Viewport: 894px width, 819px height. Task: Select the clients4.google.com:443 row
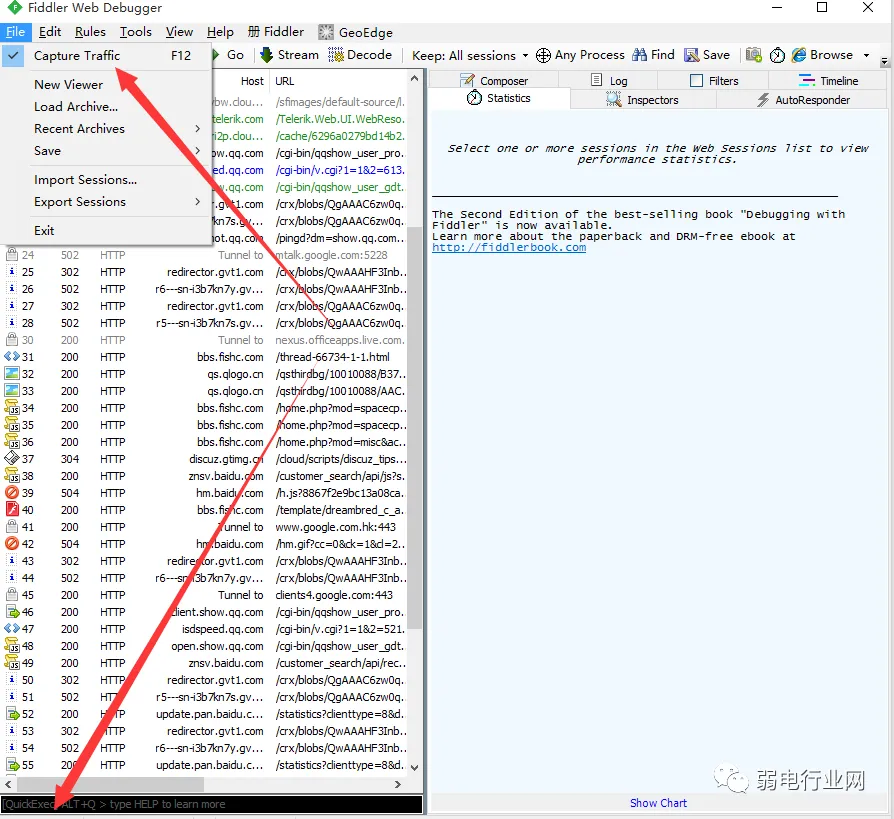(334, 595)
